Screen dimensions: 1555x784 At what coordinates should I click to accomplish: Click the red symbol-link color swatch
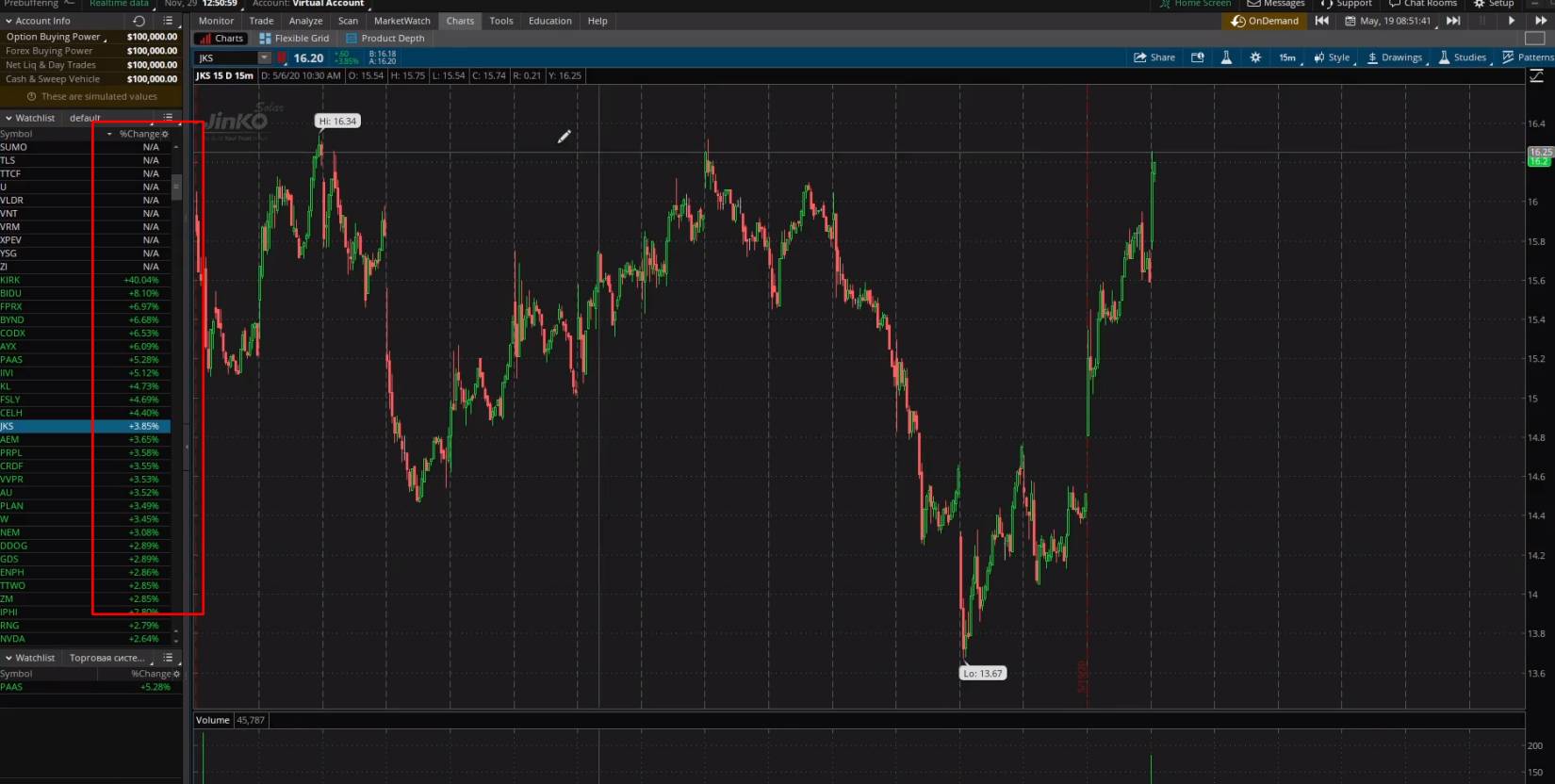click(x=282, y=58)
